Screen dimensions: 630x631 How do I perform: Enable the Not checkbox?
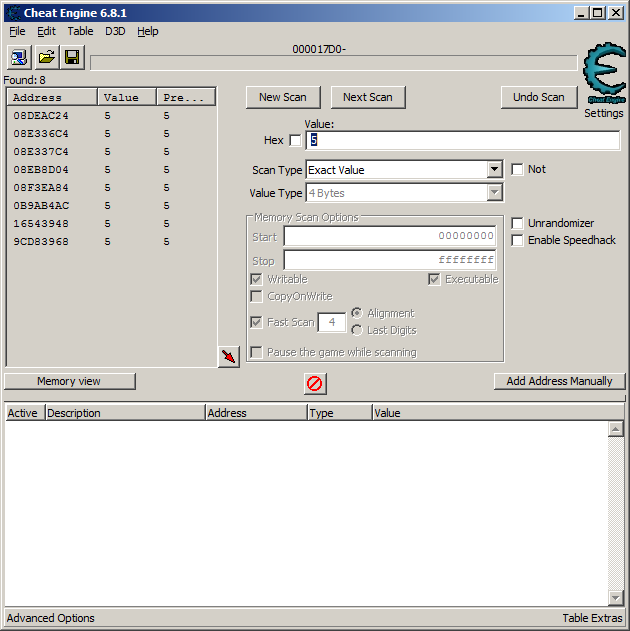(517, 169)
